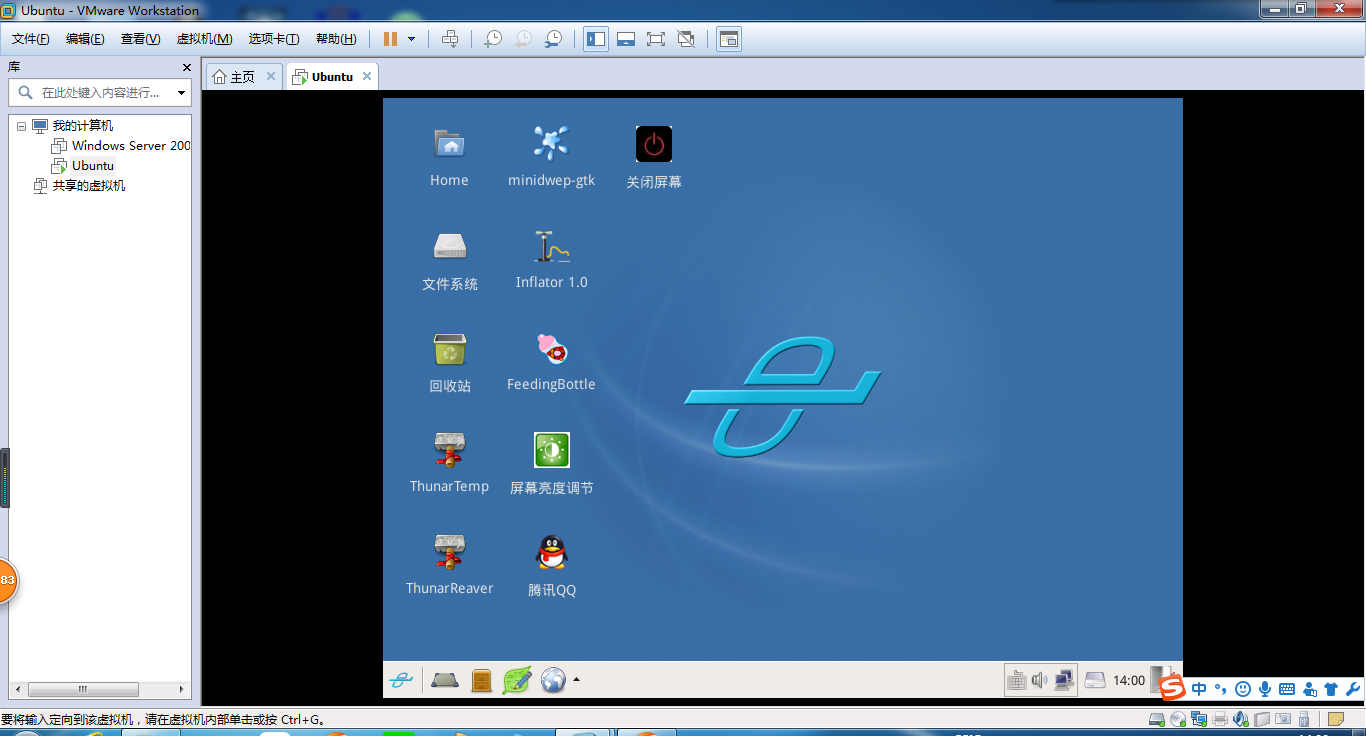Click guest keyboard layout tray icon
The width and height of the screenshot is (1366, 736).
click(1016, 681)
